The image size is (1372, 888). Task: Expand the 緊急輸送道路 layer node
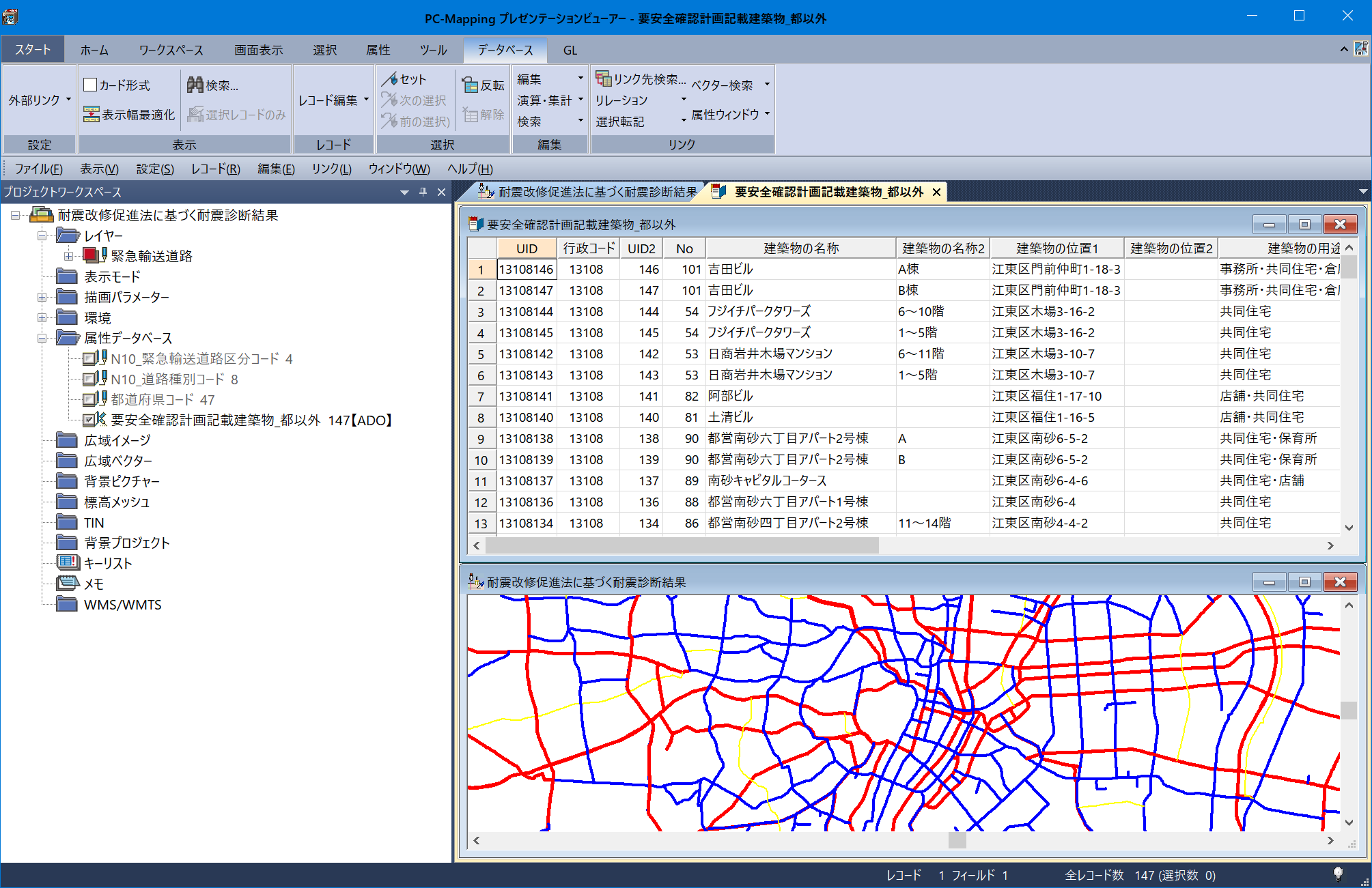click(68, 256)
